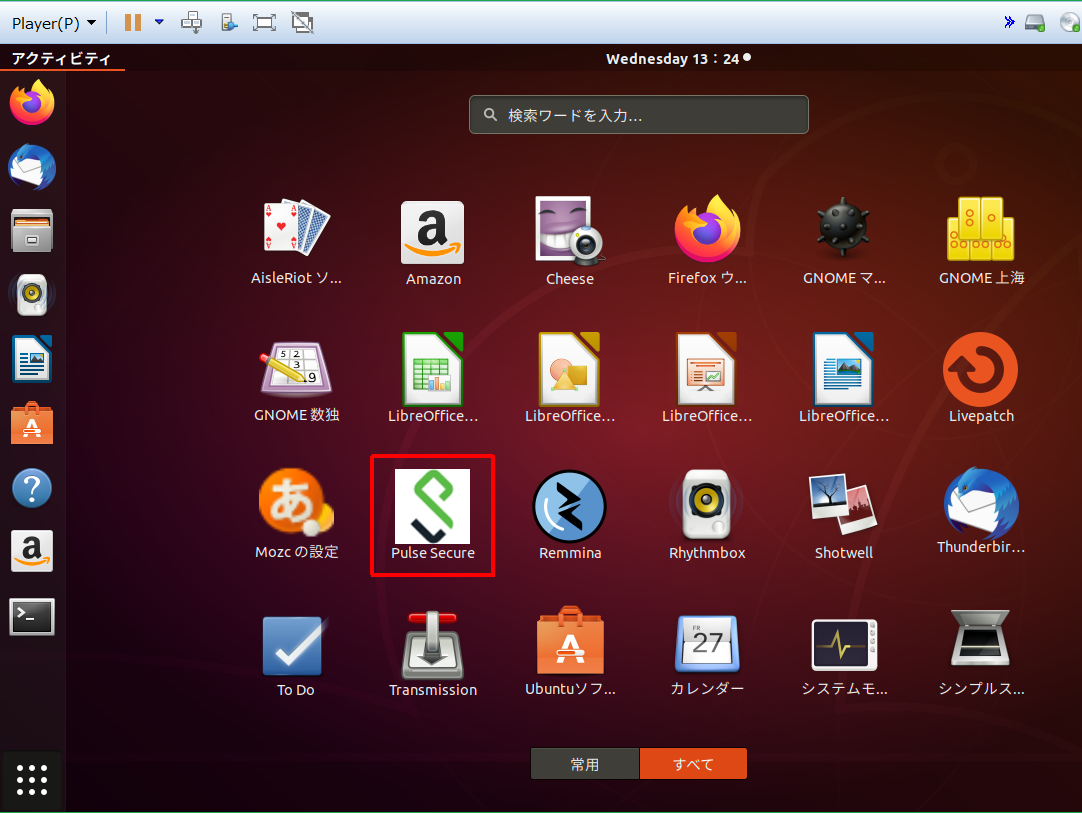Open Terminal from the dock

click(x=32, y=617)
